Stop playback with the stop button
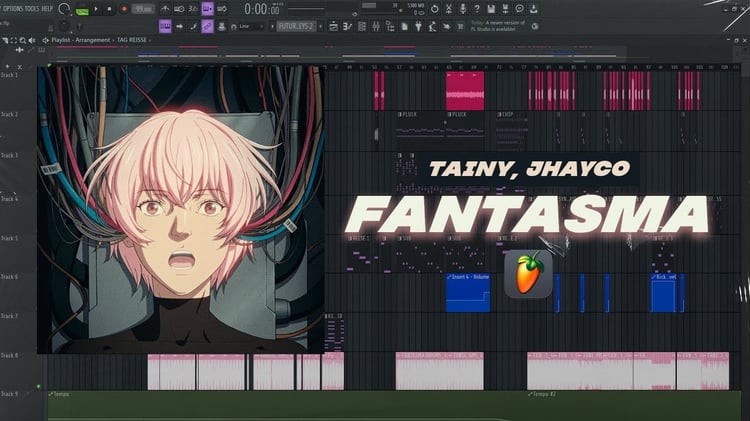This screenshot has width=750, height=421. (110, 9)
